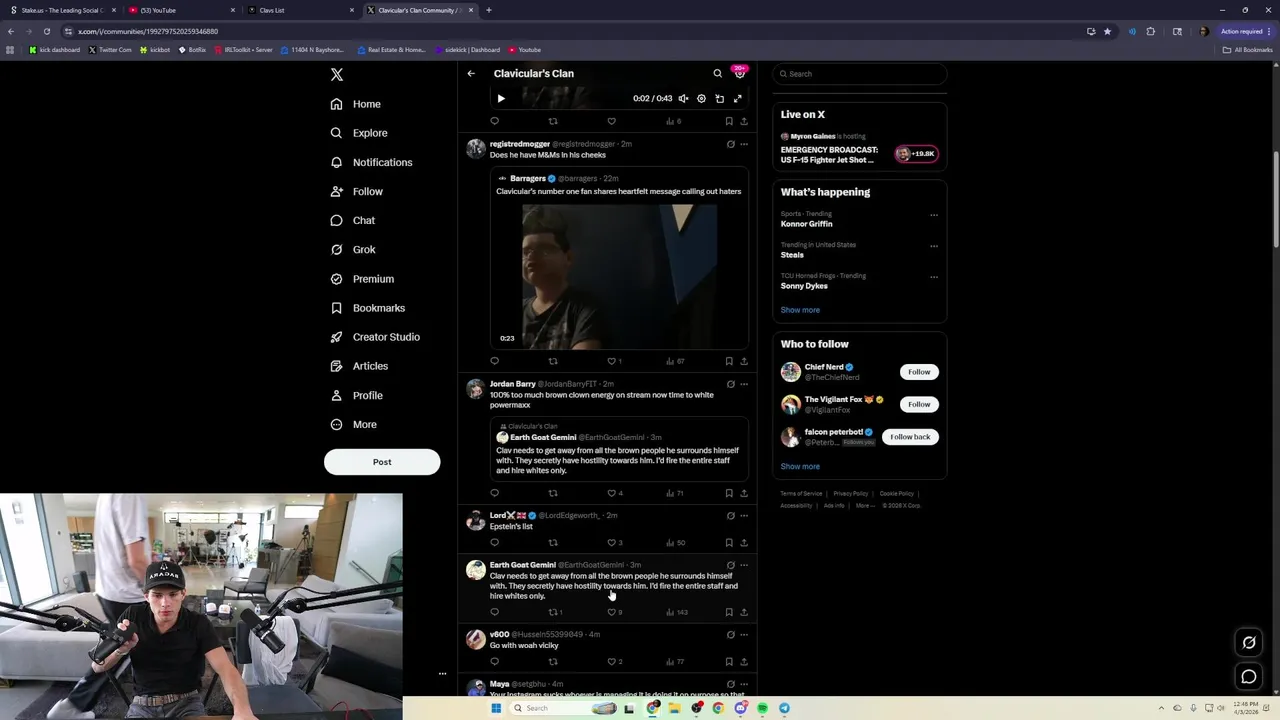Open Notifications in the sidebar
The height and width of the screenshot is (720, 1280).
click(371, 162)
